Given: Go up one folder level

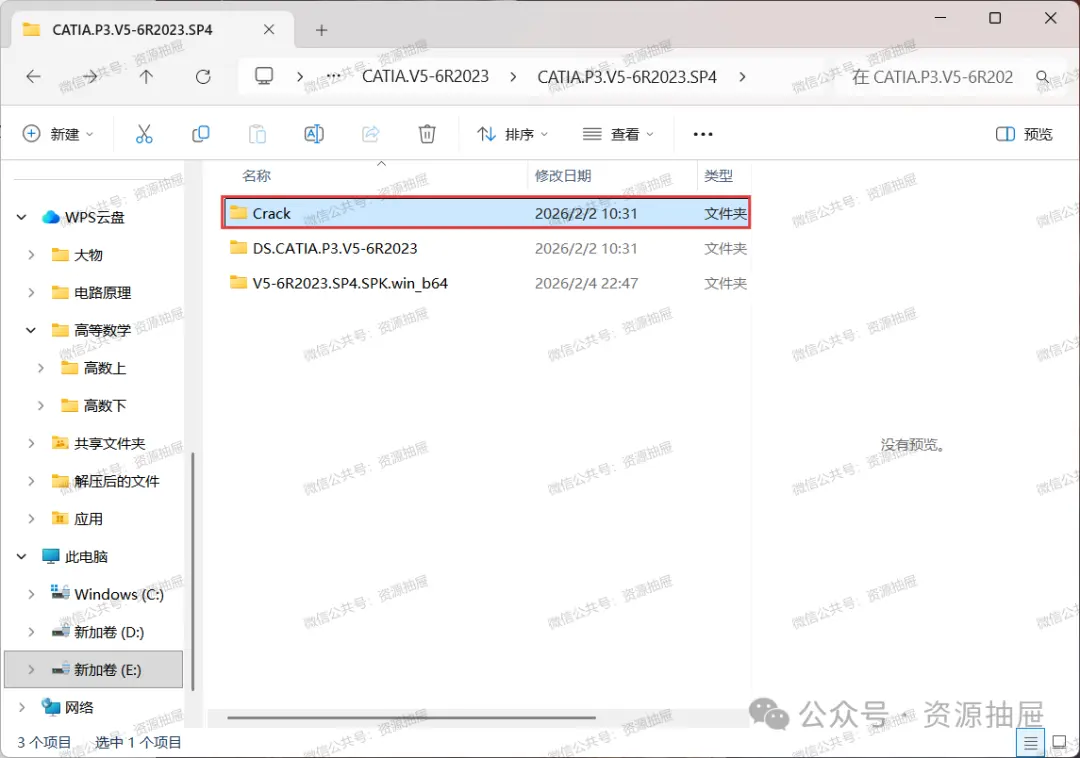Looking at the screenshot, I should [146, 77].
